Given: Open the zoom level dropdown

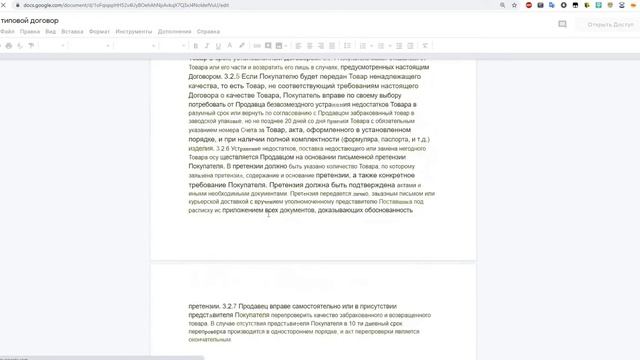Looking at the screenshot, I should point(52,46).
